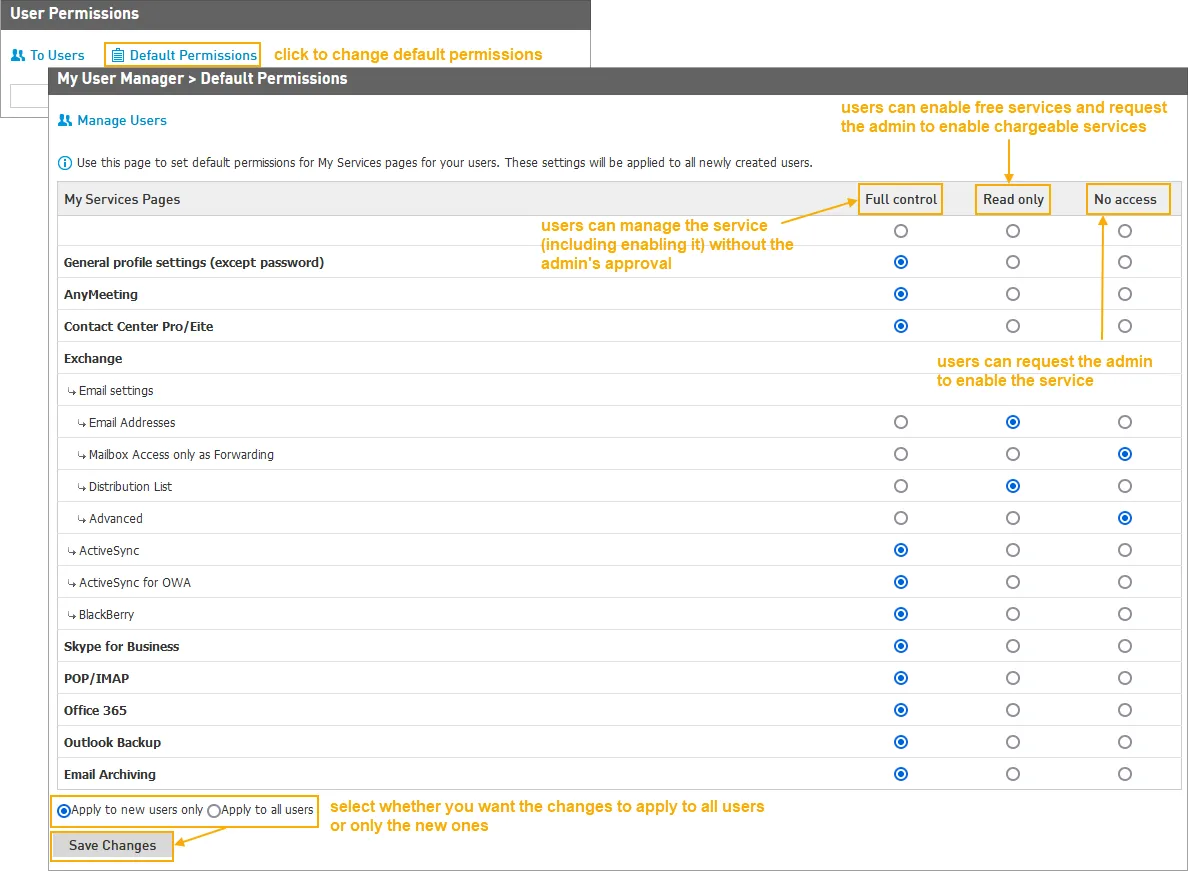
Task: Set POP/IMAP to Read only
Action: (1012, 678)
